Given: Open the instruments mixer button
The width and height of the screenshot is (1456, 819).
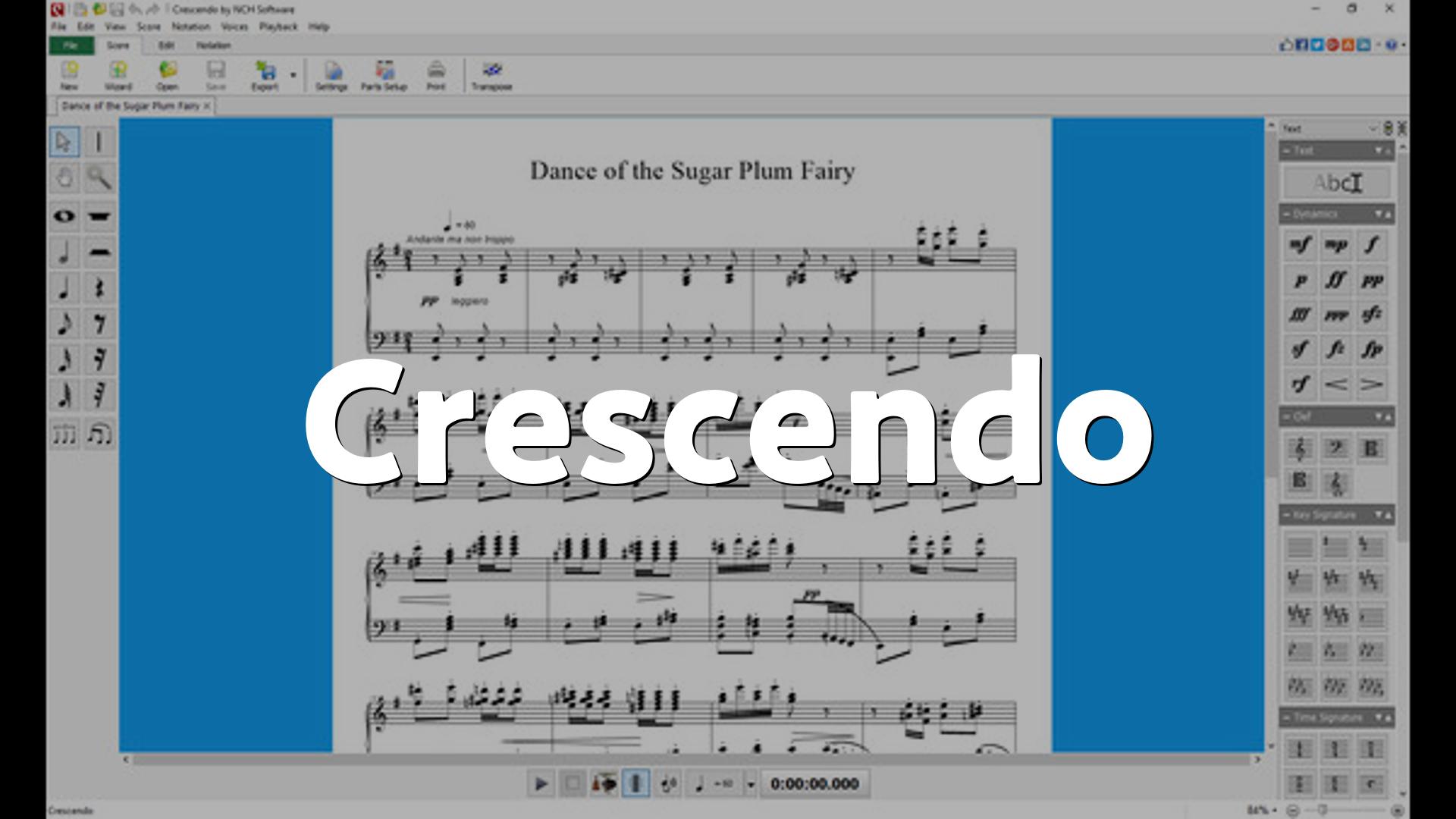Looking at the screenshot, I should point(668,783).
